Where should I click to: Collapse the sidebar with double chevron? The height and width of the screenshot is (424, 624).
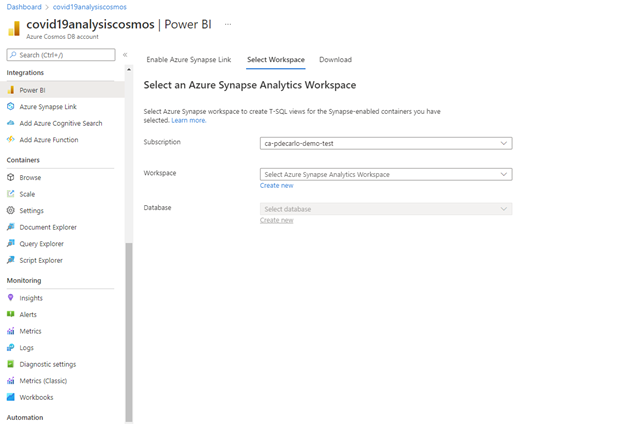click(125, 55)
